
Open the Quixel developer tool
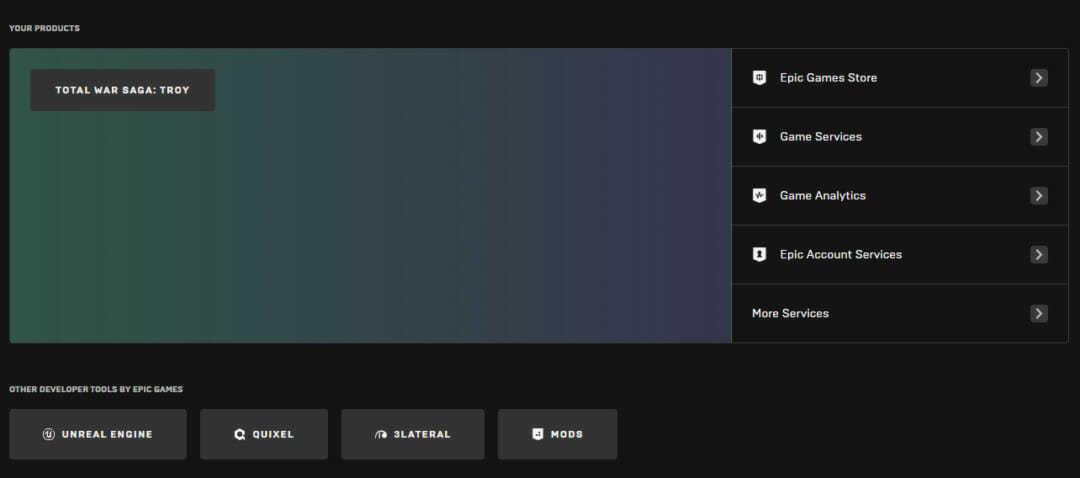click(x=264, y=435)
